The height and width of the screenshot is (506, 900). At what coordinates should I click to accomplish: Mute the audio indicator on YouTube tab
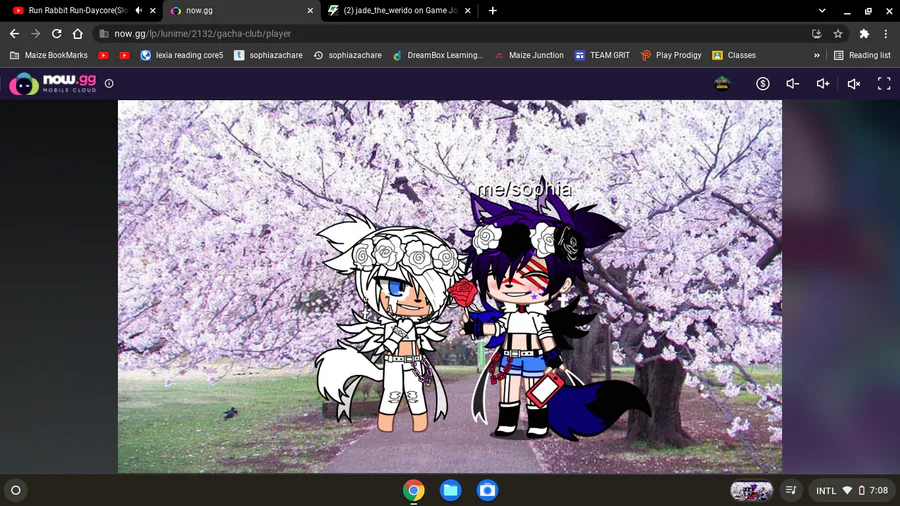139,10
